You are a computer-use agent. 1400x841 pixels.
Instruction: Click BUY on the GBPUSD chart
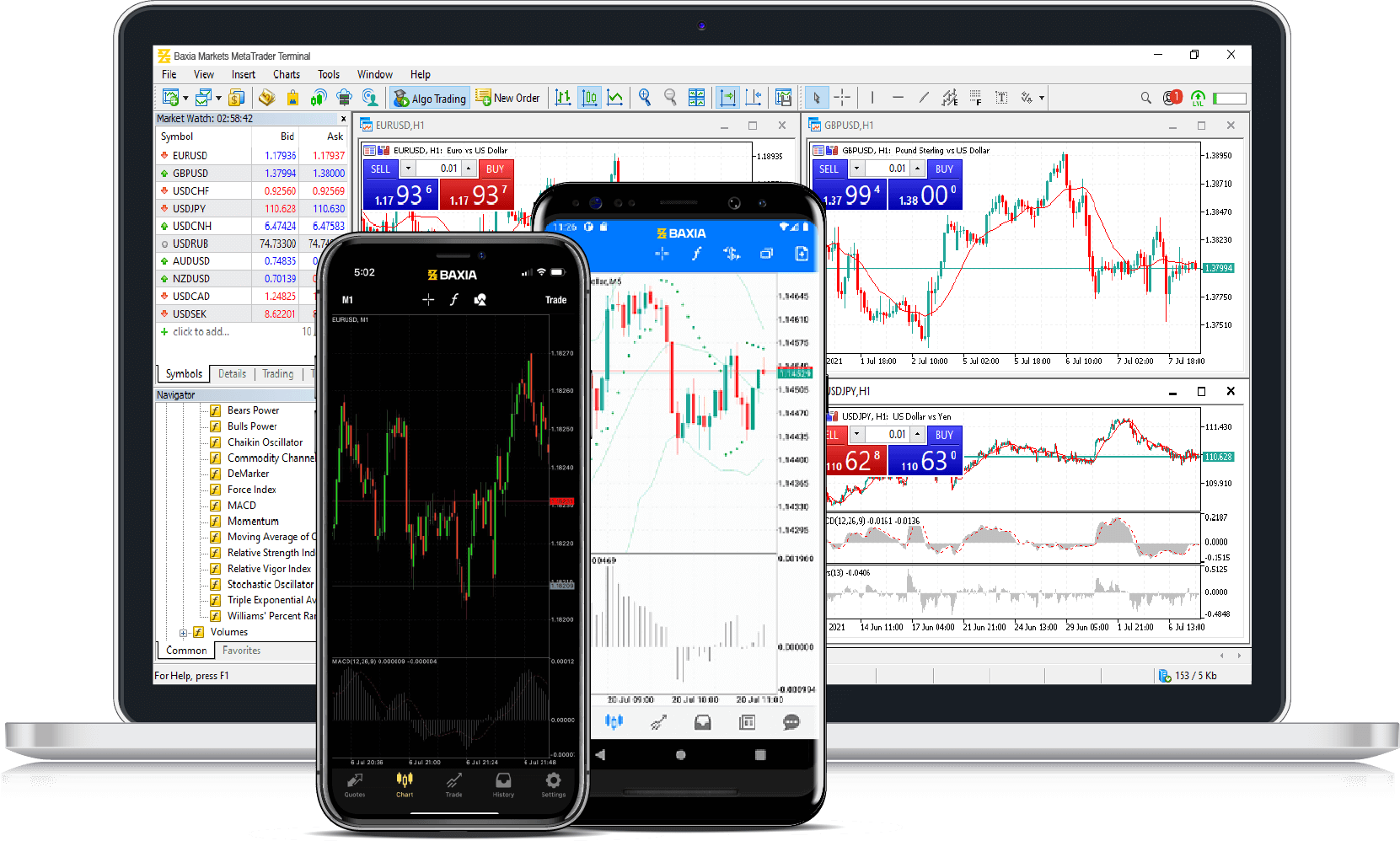944,169
